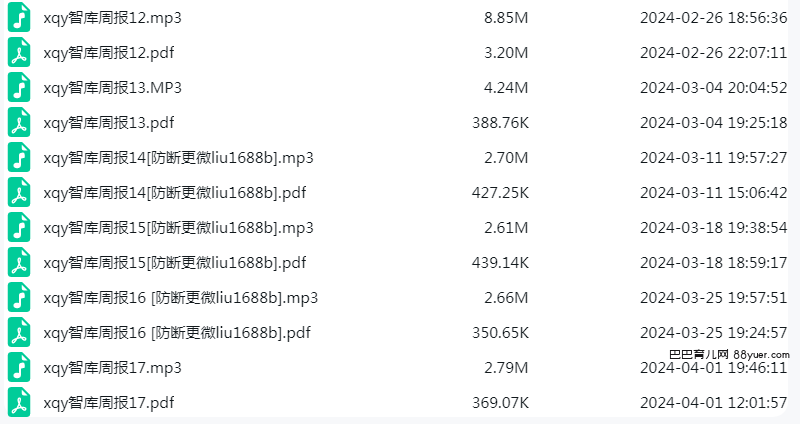800x424 pixels.
Task: Select xqy智库周报14[防断更微liu1688b].pdf filename
Action: pos(174,193)
